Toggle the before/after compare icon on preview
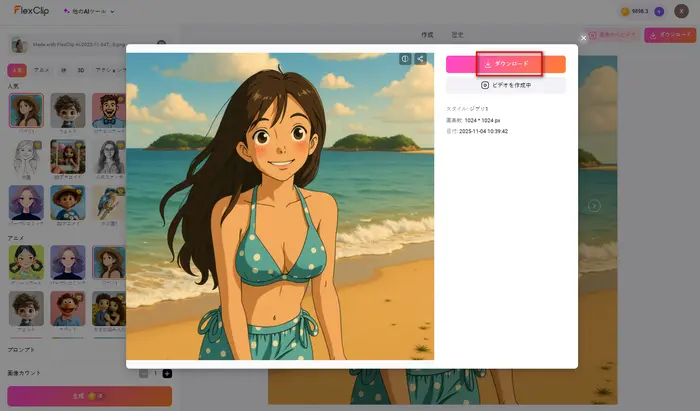The width and height of the screenshot is (700, 411). click(x=405, y=59)
